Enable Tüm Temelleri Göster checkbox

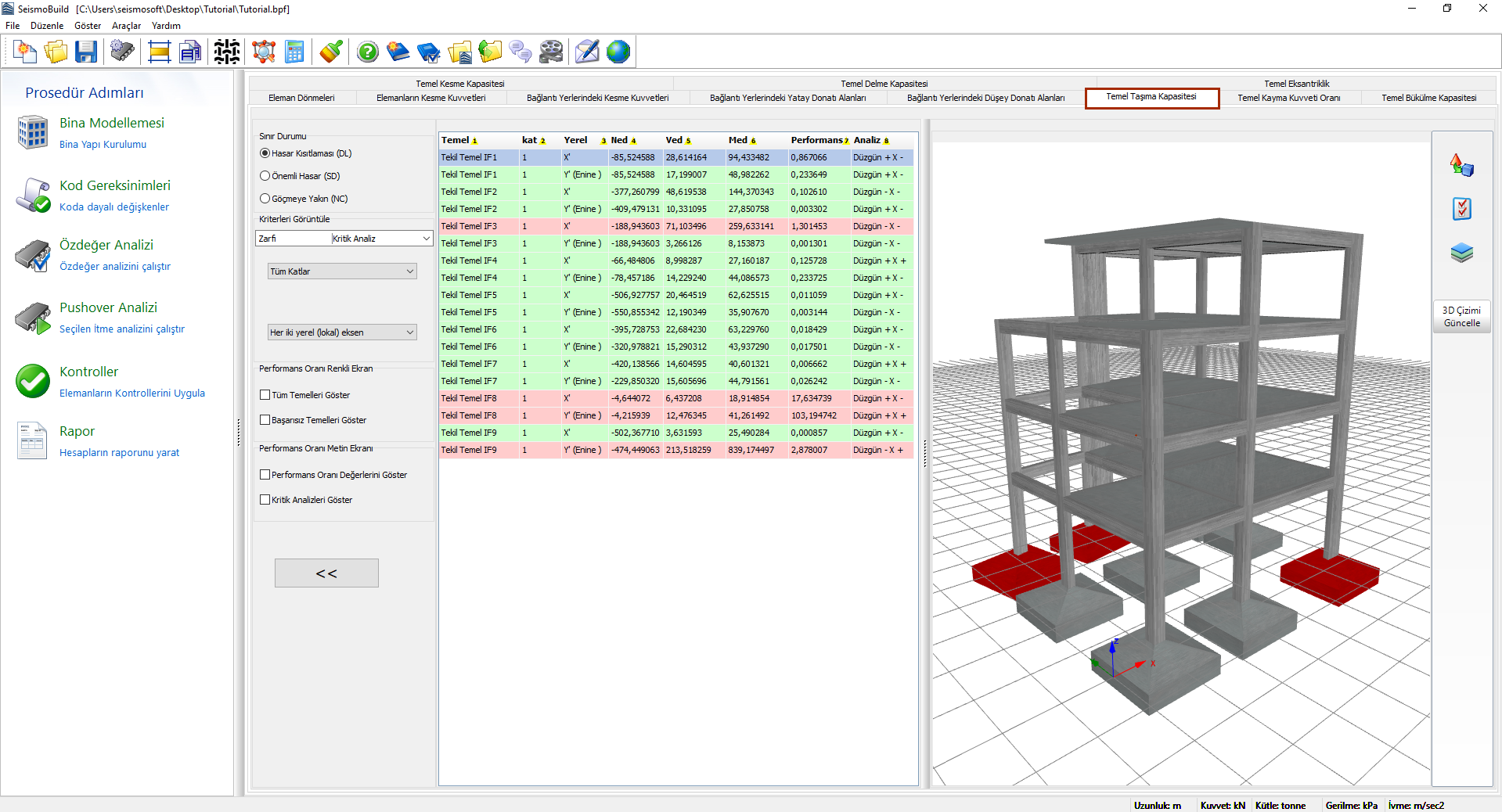click(265, 395)
